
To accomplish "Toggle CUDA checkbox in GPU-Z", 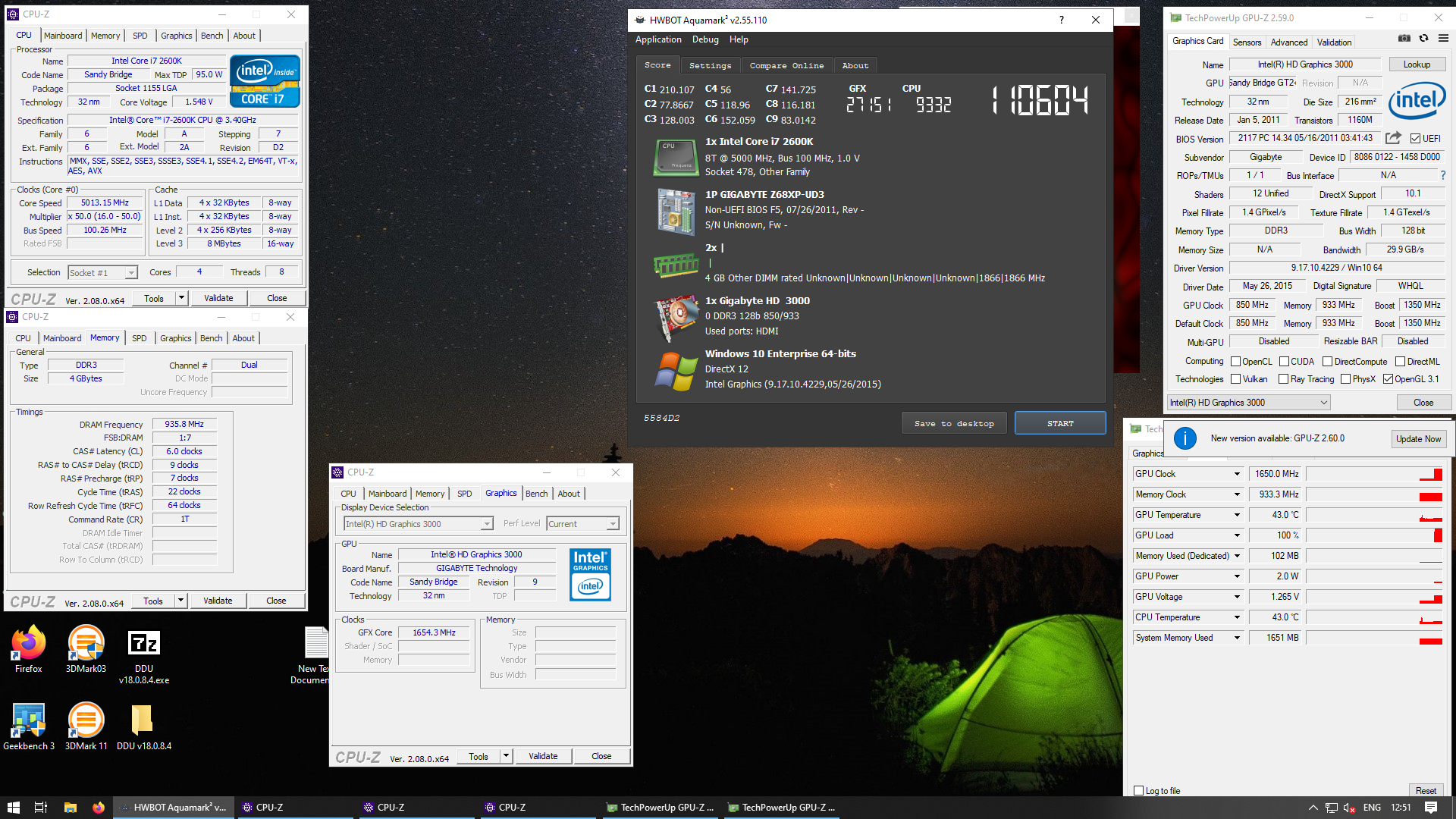I will click(x=1285, y=362).
